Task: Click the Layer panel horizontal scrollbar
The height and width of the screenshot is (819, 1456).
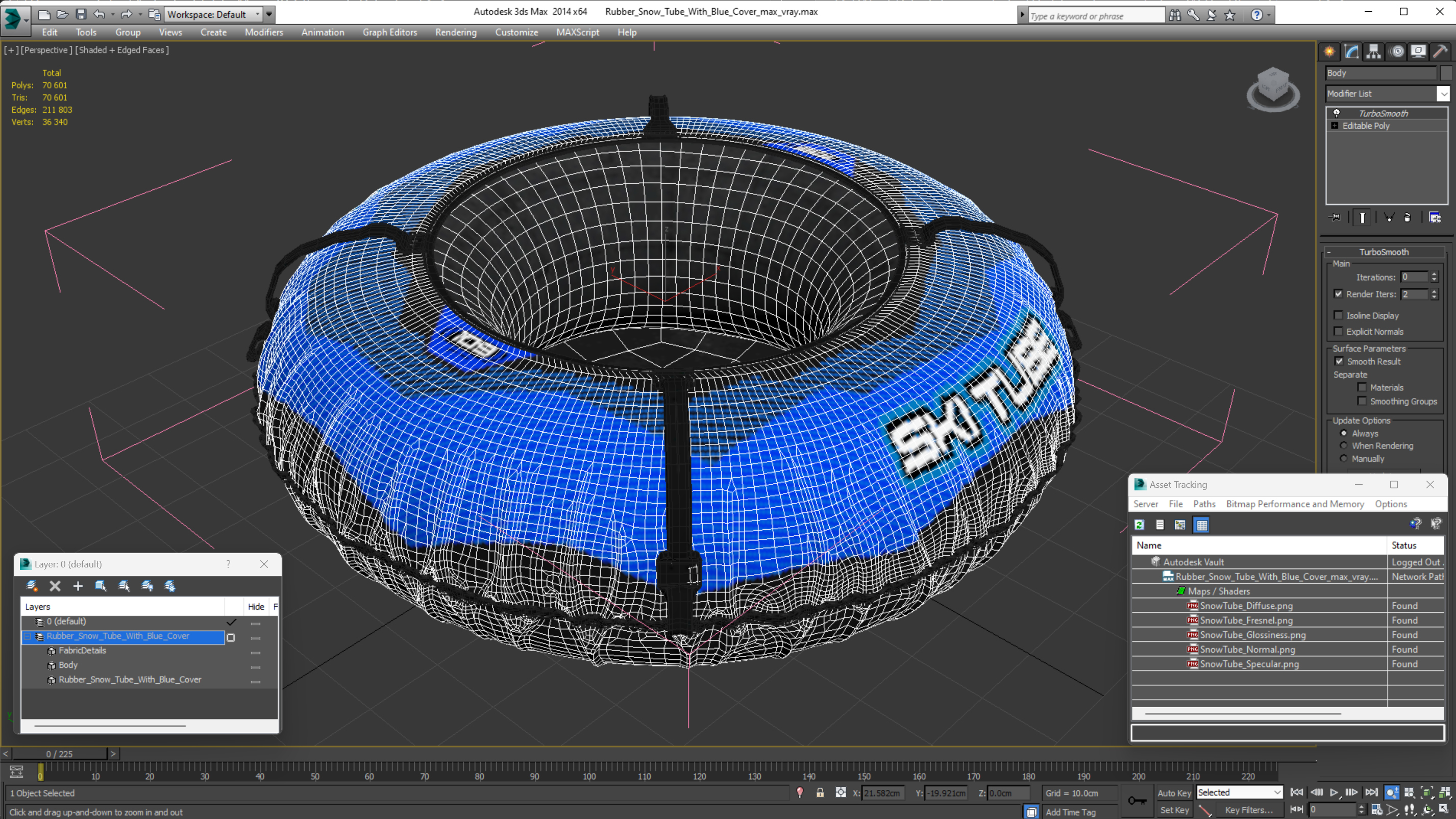Action: pos(110,726)
